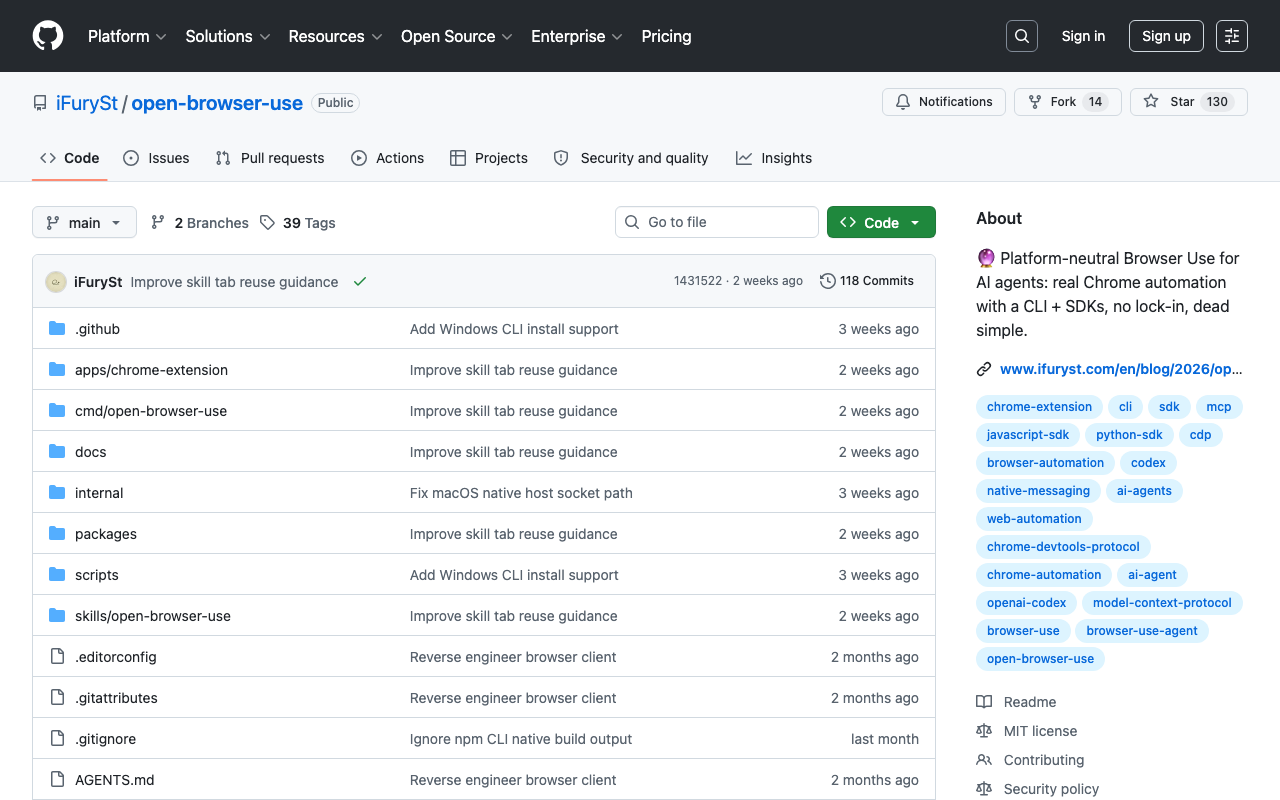Click the Security policy scale icon
The height and width of the screenshot is (800, 1280).
(984, 789)
